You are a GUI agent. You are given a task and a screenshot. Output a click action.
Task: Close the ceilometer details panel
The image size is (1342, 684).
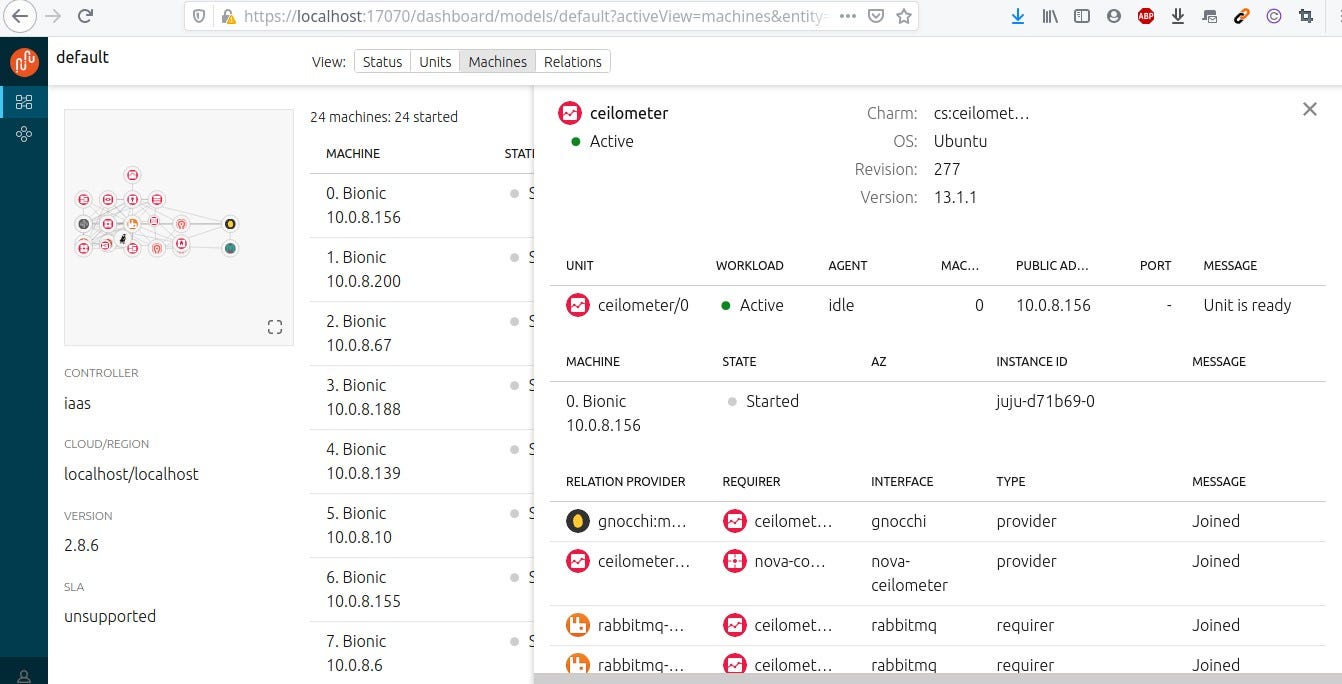tap(1310, 109)
